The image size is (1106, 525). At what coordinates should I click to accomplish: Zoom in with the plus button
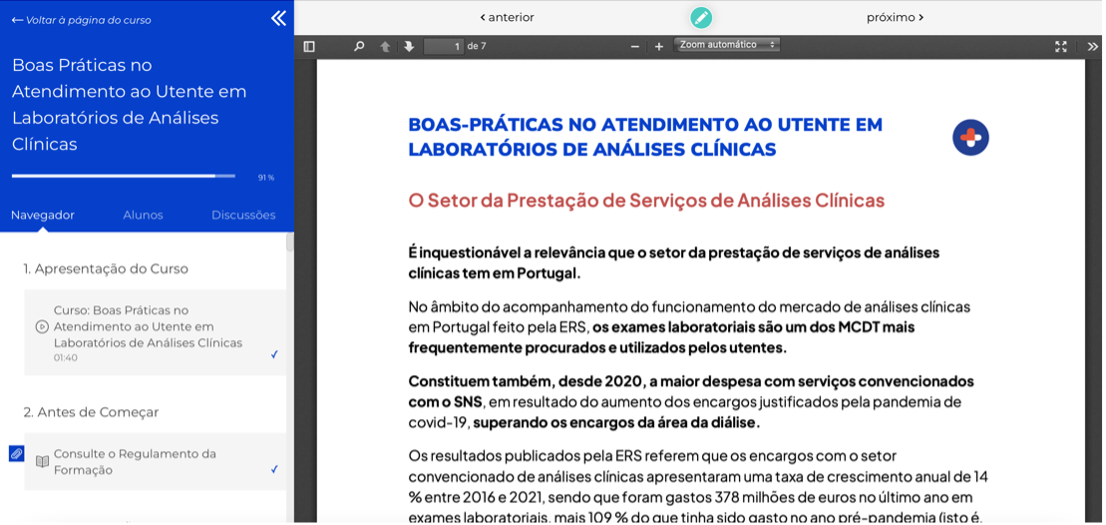click(x=659, y=46)
